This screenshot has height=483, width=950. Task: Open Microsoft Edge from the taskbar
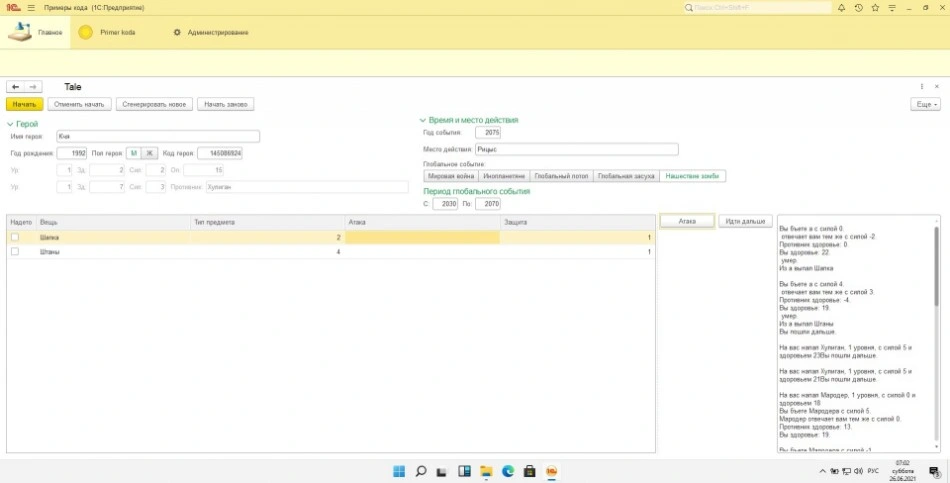(x=507, y=471)
